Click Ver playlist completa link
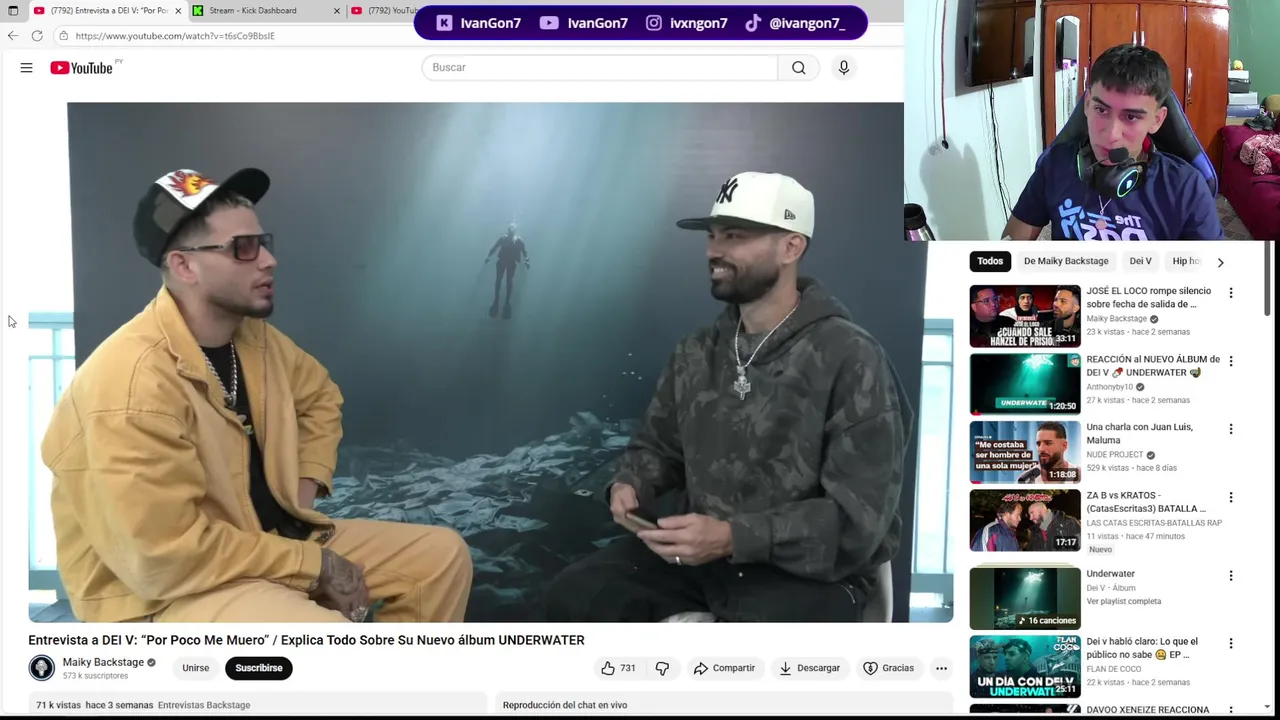1280x720 pixels. point(1123,601)
